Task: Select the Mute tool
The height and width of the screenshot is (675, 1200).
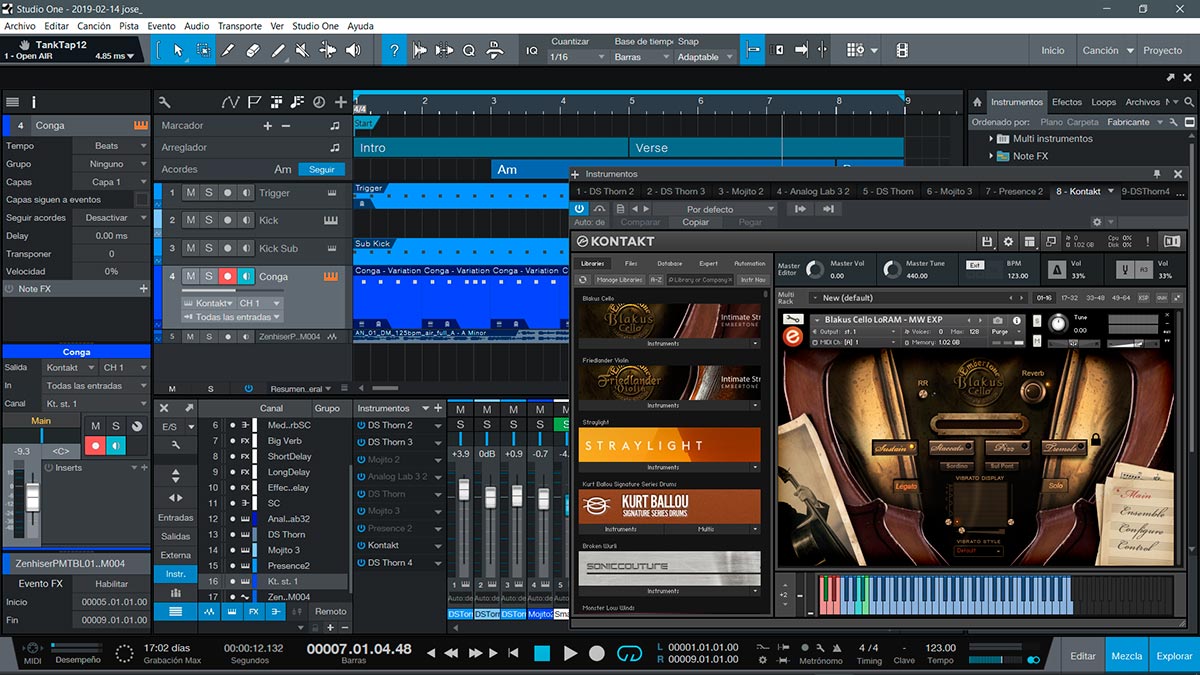Action: pyautogui.click(x=303, y=50)
